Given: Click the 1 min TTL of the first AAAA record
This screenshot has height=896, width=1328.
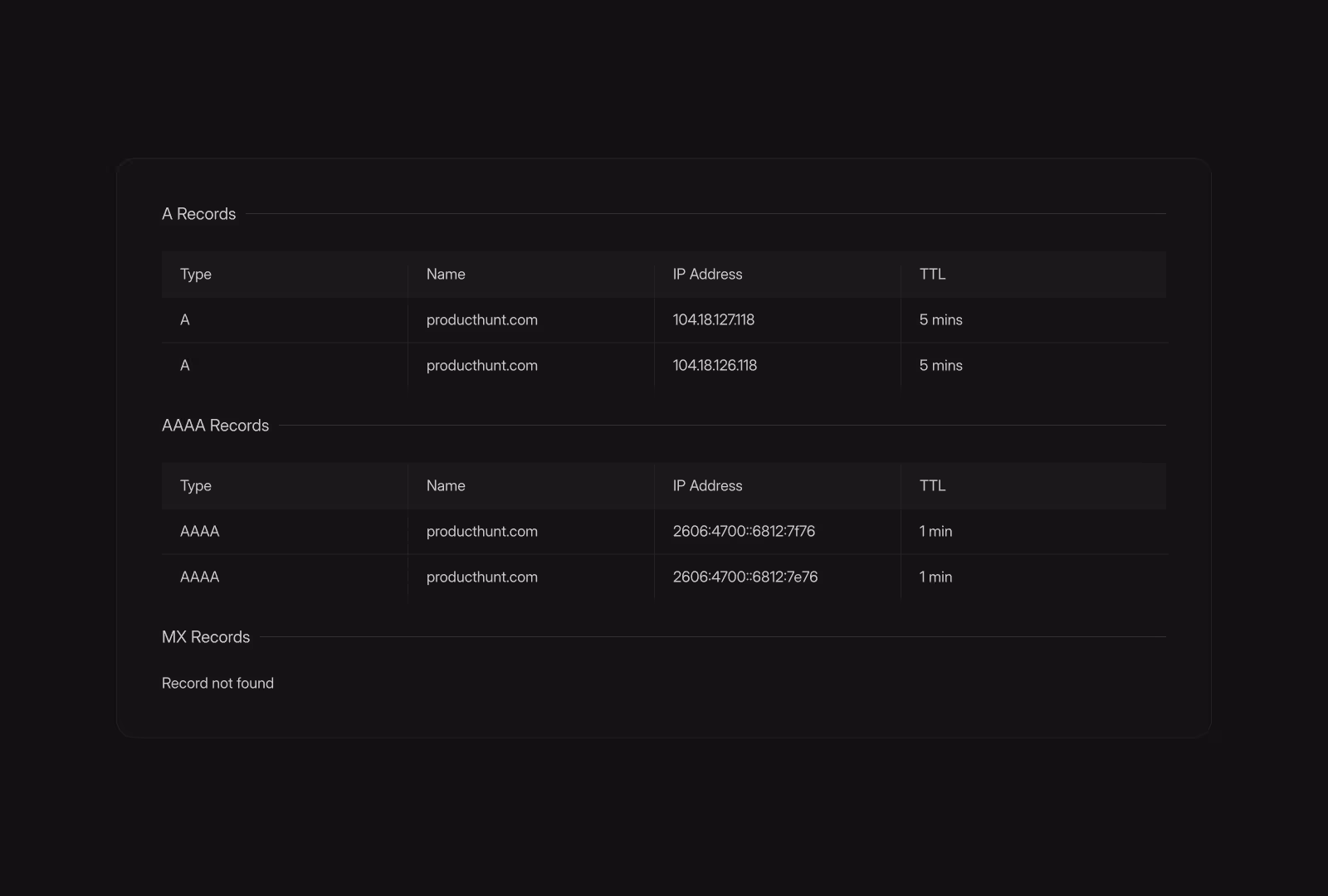Looking at the screenshot, I should pyautogui.click(x=935, y=531).
